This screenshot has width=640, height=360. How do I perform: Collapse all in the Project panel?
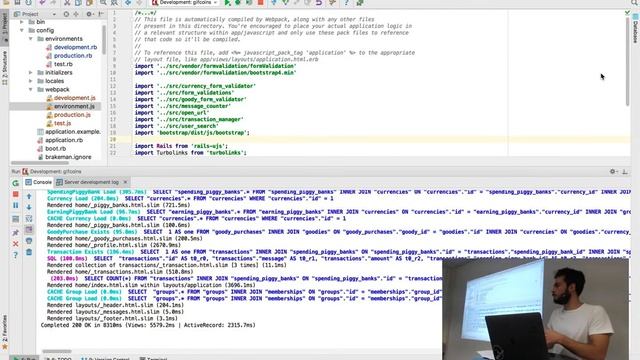click(x=76, y=14)
